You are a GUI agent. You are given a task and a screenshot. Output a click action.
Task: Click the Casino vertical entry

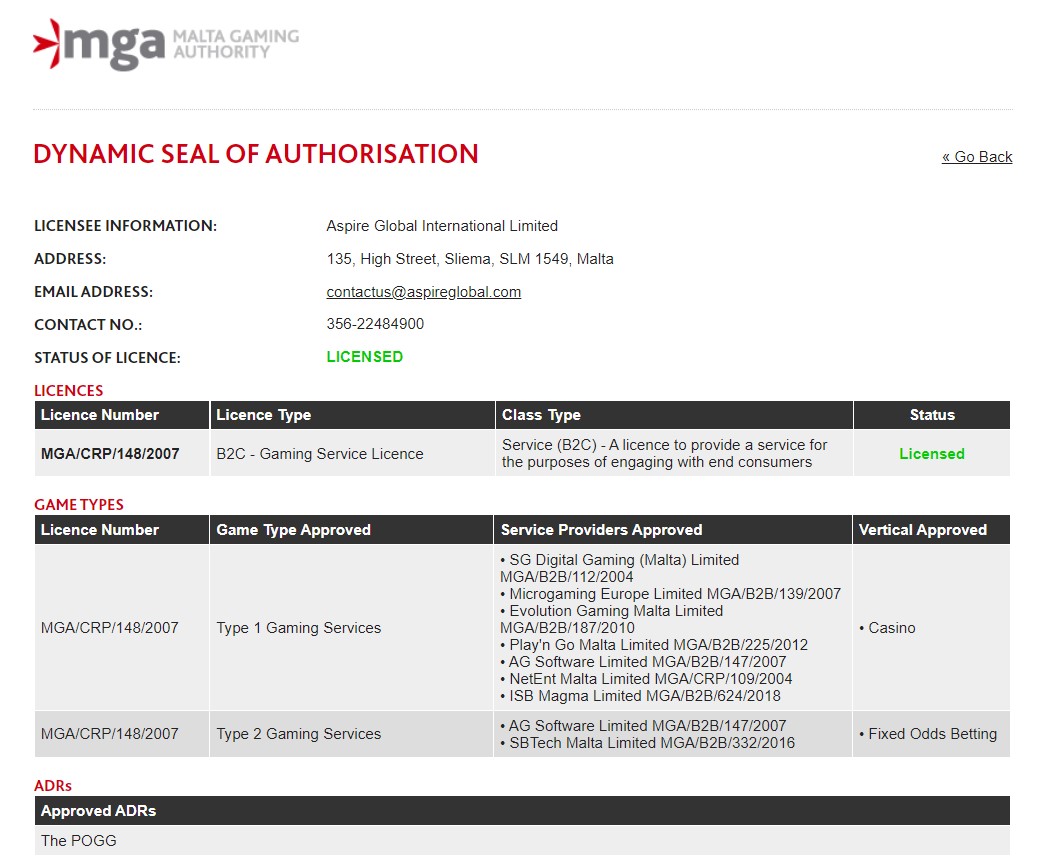(888, 628)
